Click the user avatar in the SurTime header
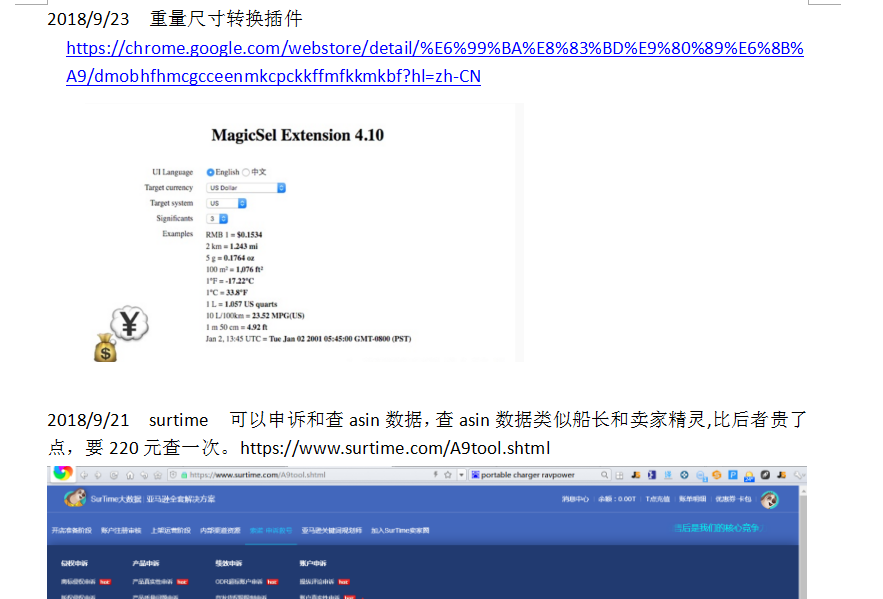 769,499
